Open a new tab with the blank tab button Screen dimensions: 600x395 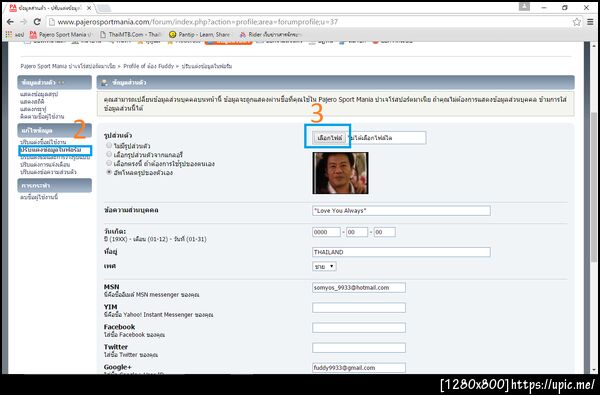(x=103, y=8)
